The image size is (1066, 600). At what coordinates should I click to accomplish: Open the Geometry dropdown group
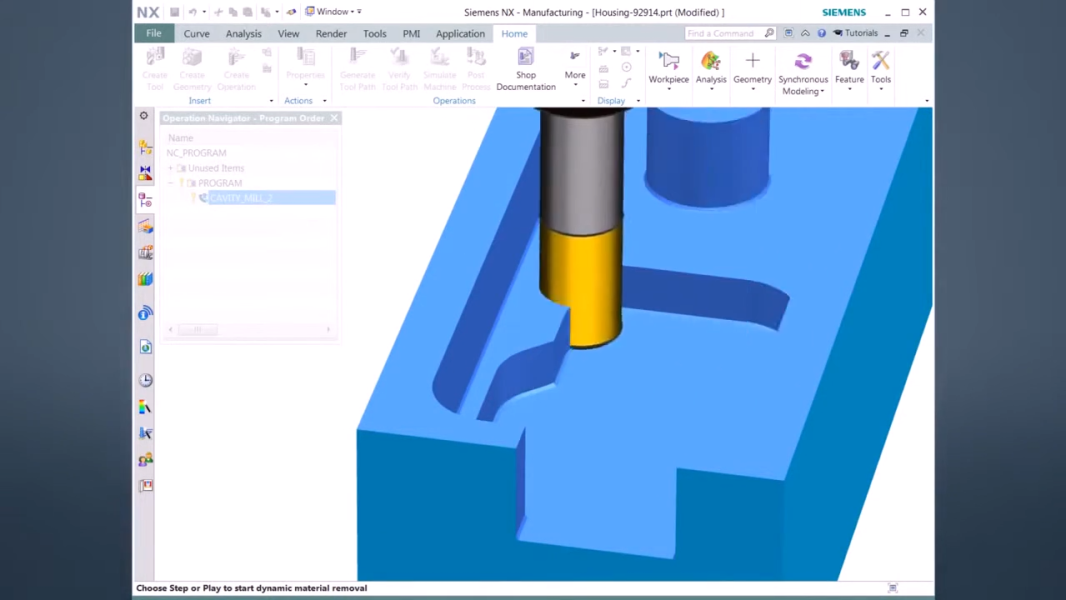(752, 71)
